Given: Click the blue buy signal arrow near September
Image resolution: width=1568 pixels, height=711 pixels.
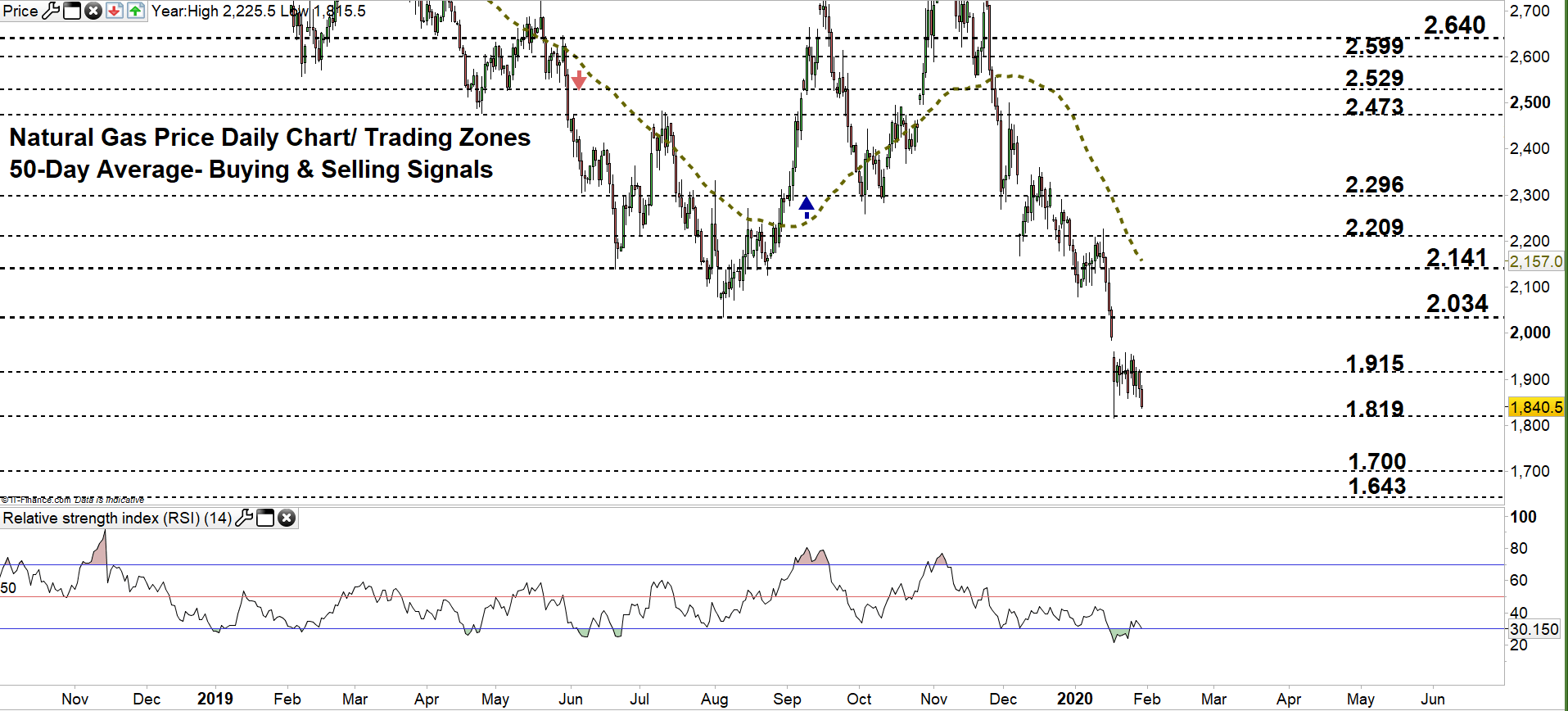Looking at the screenshot, I should (x=807, y=206).
